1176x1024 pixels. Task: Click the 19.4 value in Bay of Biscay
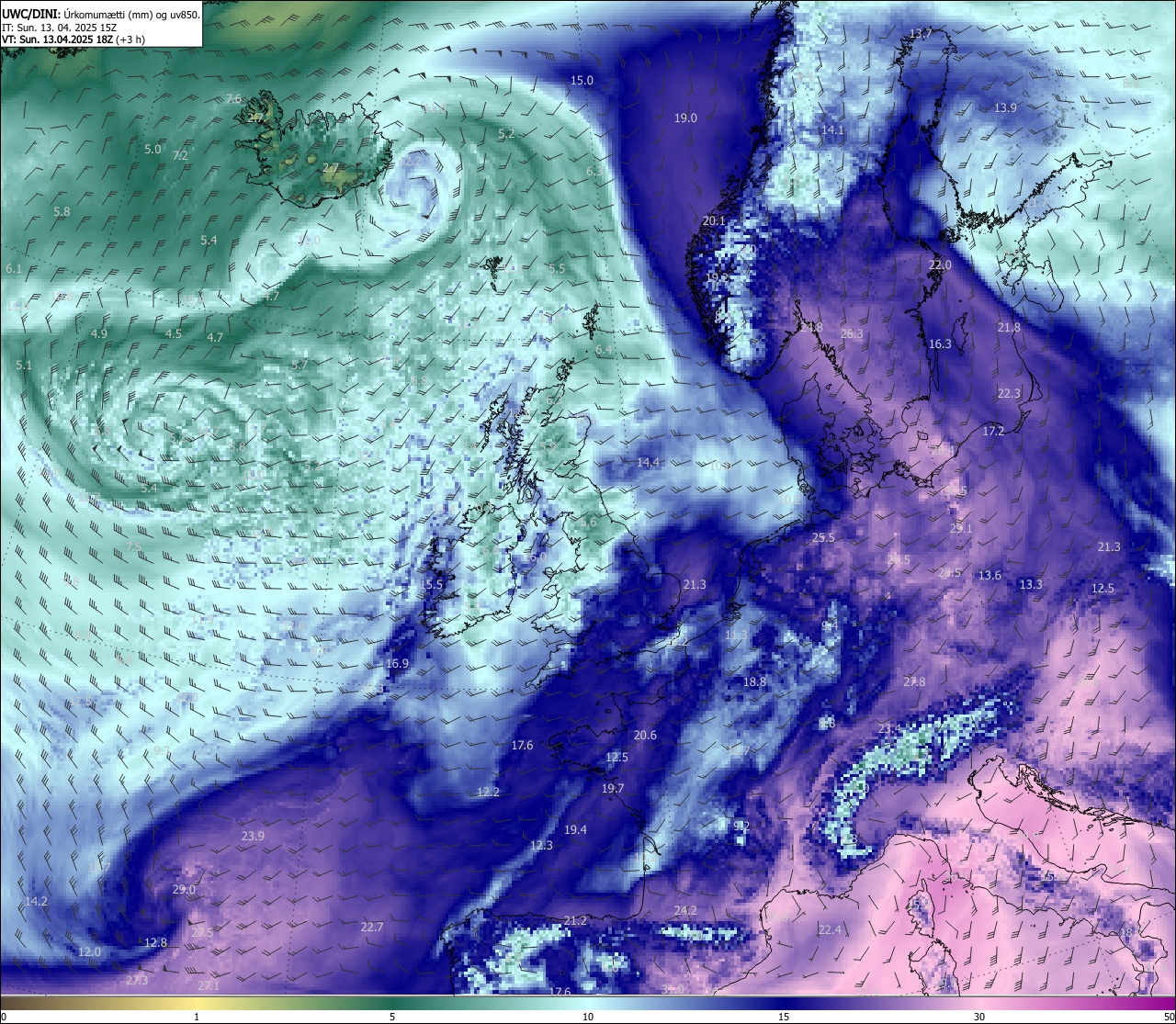pos(575,830)
